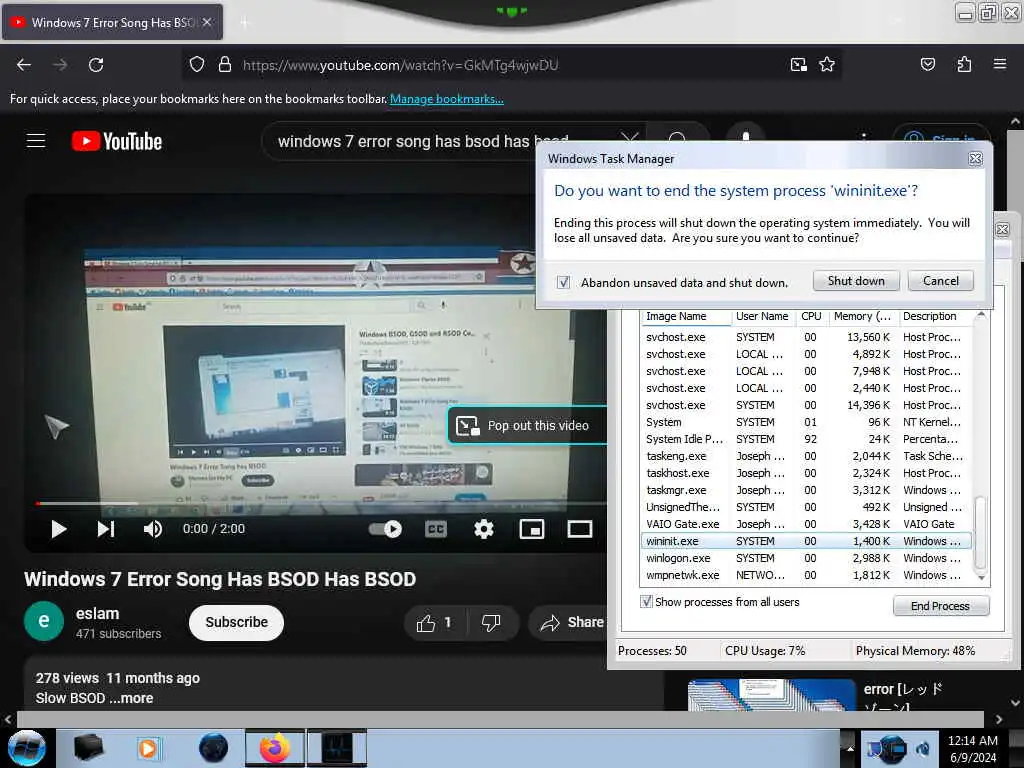
Task: Dislike the video with thumbs down
Action: point(491,623)
